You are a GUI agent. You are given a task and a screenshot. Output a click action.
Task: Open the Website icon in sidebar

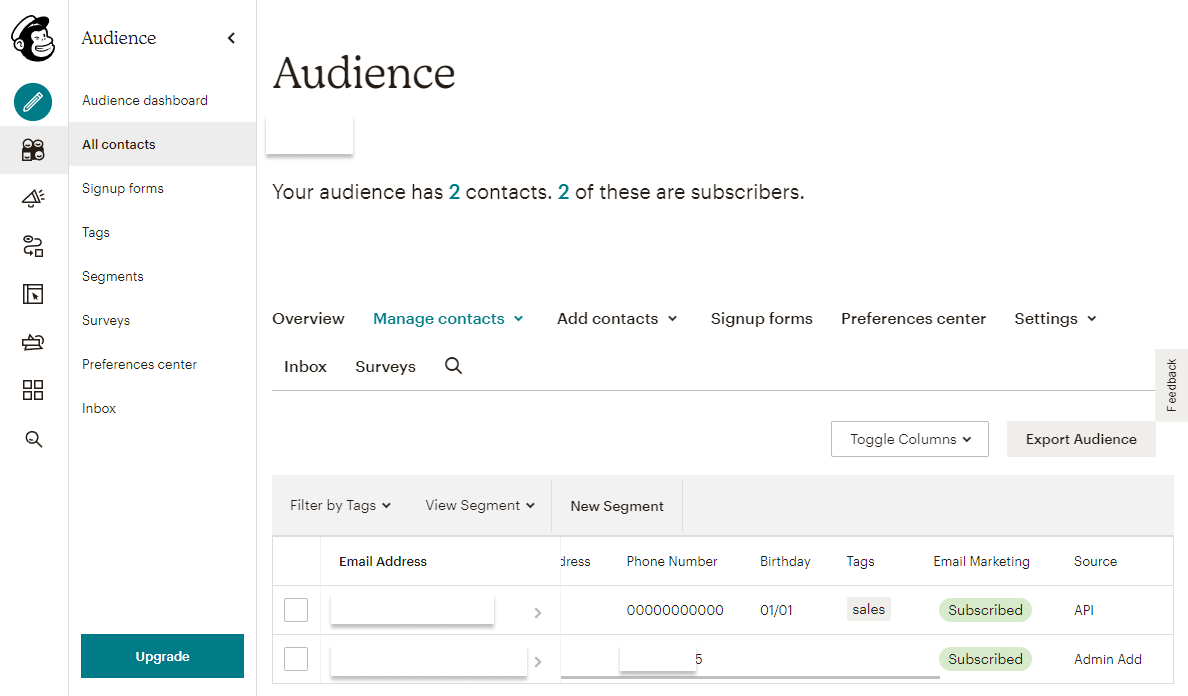point(33,294)
